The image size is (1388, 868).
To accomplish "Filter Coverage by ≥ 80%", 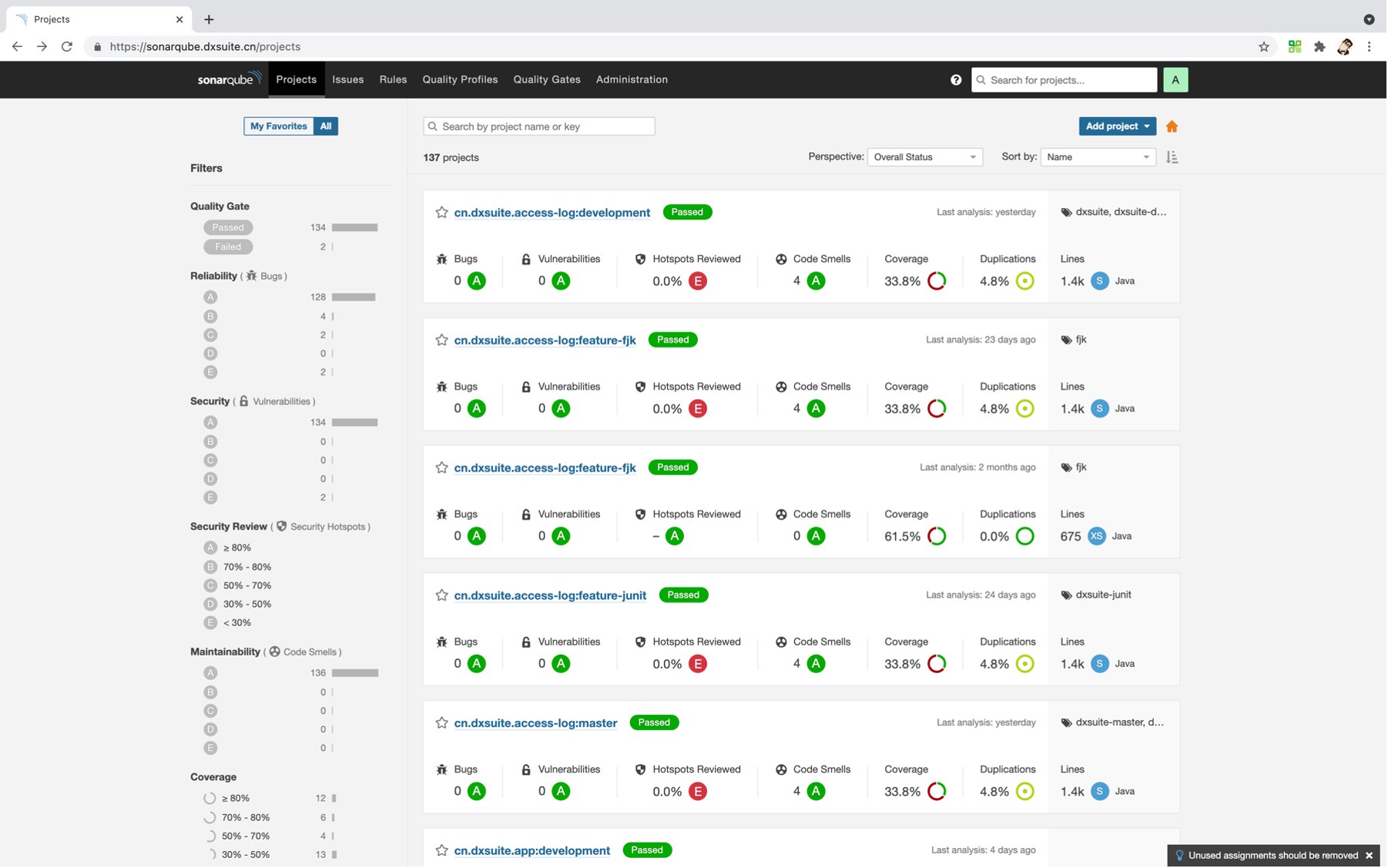I will pos(226,799).
